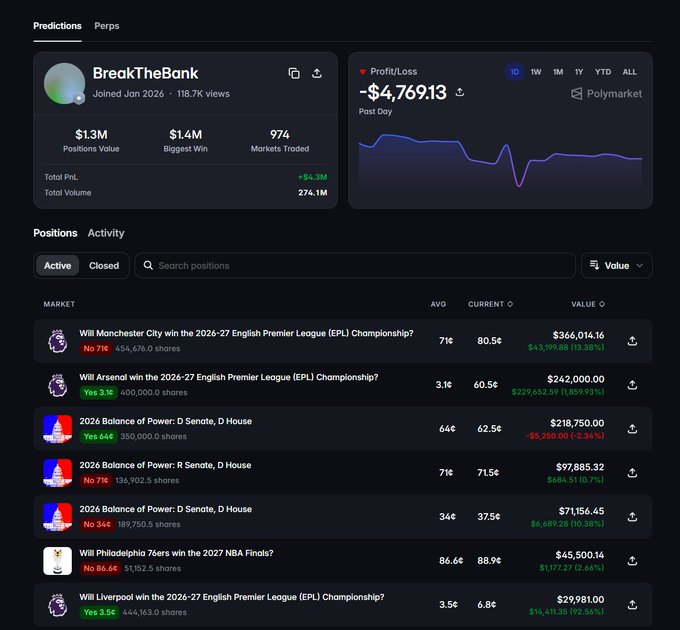
Task: Open Philadelphia 76ers NBA Finals market
Action: (x=176, y=553)
